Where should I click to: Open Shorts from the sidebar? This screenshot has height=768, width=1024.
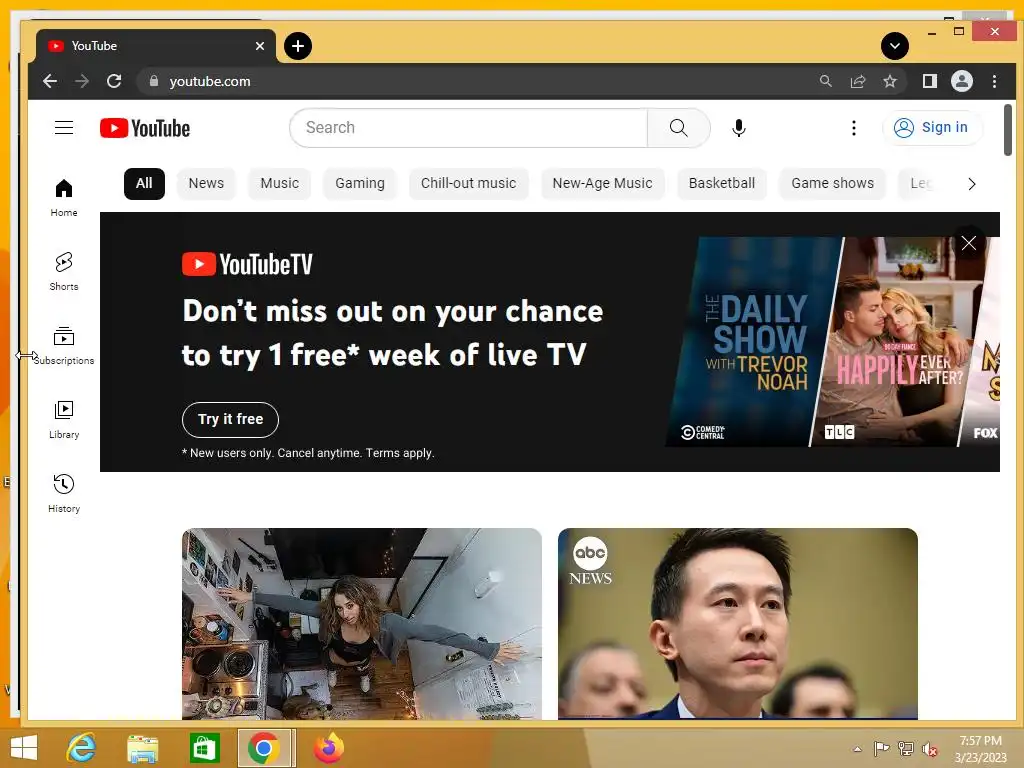[64, 271]
